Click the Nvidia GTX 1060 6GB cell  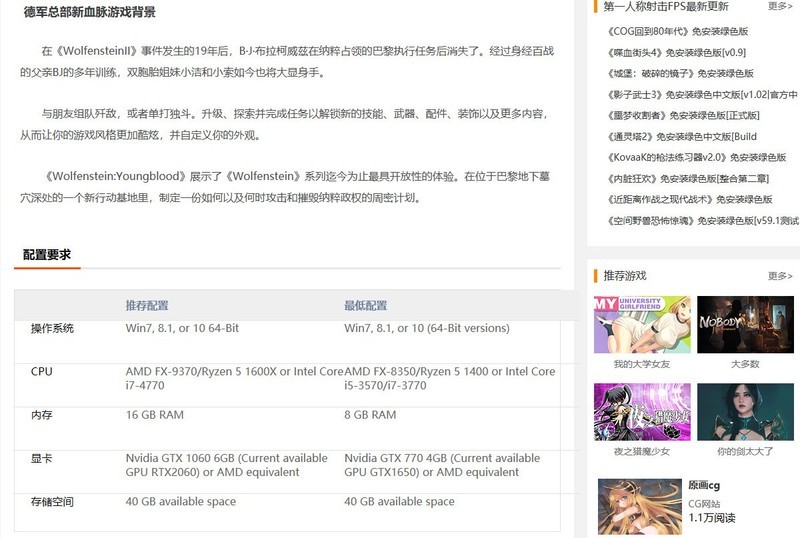[227, 465]
